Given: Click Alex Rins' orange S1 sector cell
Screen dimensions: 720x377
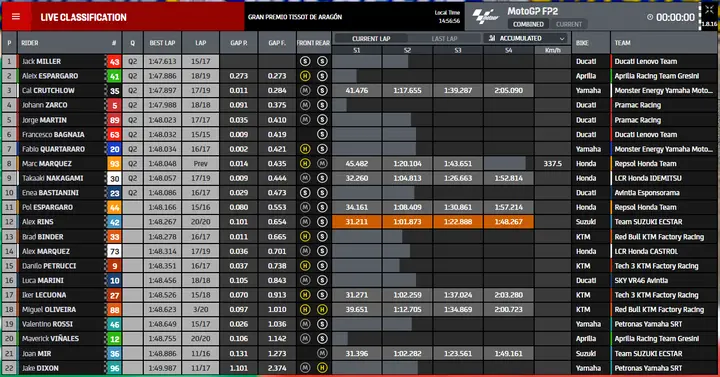Looking at the screenshot, I should point(357,222).
